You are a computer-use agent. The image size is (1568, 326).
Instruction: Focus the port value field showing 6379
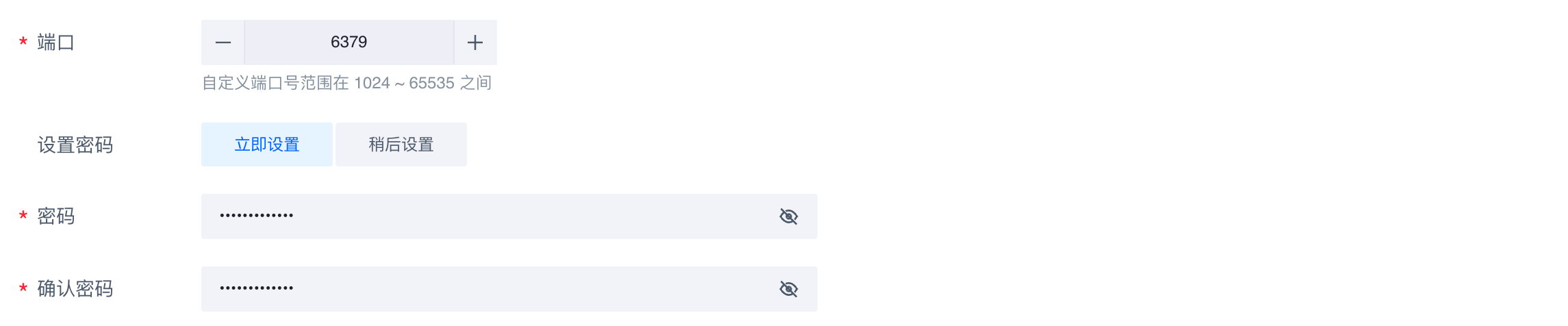[x=349, y=42]
